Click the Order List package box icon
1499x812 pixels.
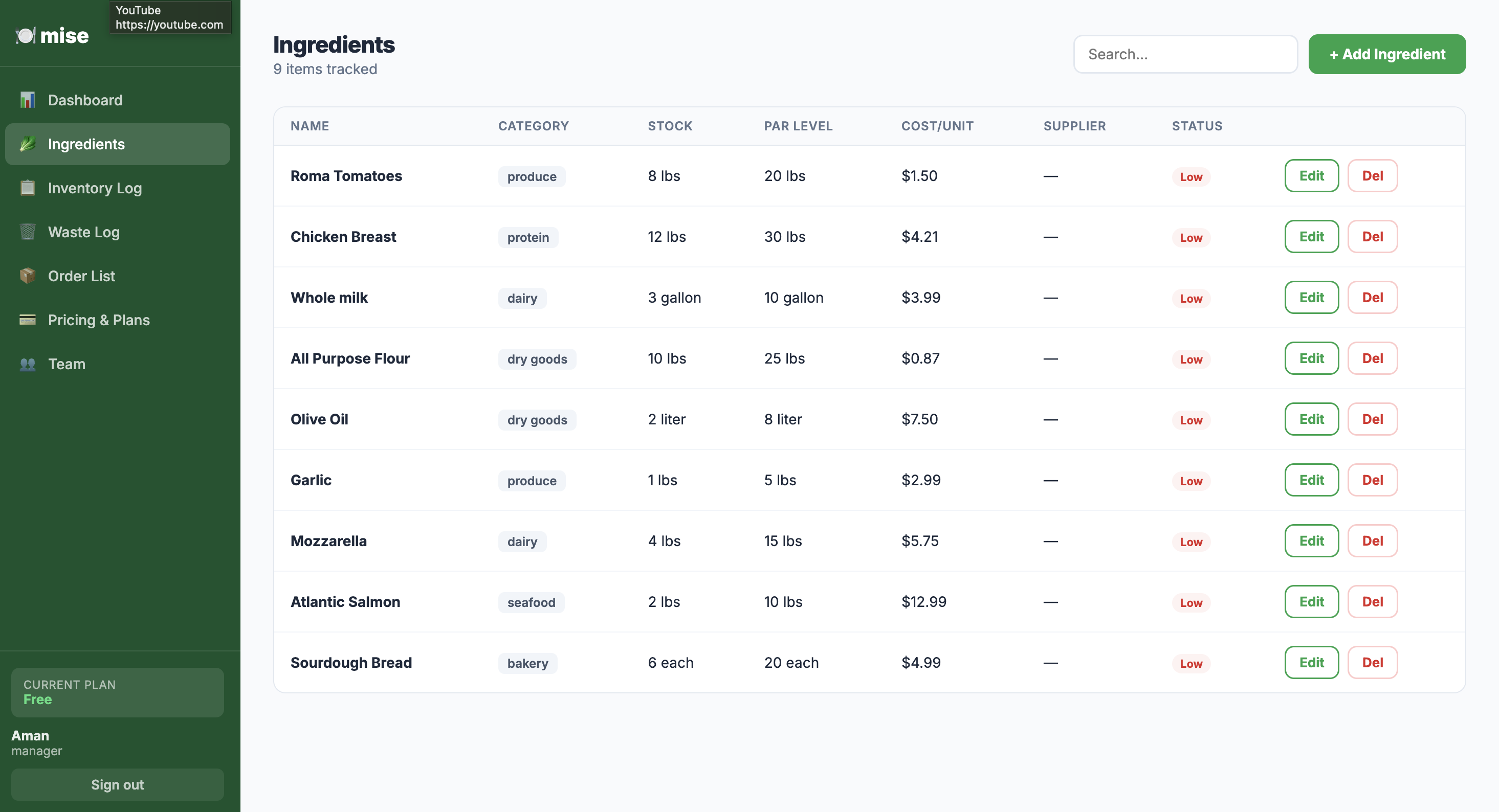tap(27, 276)
